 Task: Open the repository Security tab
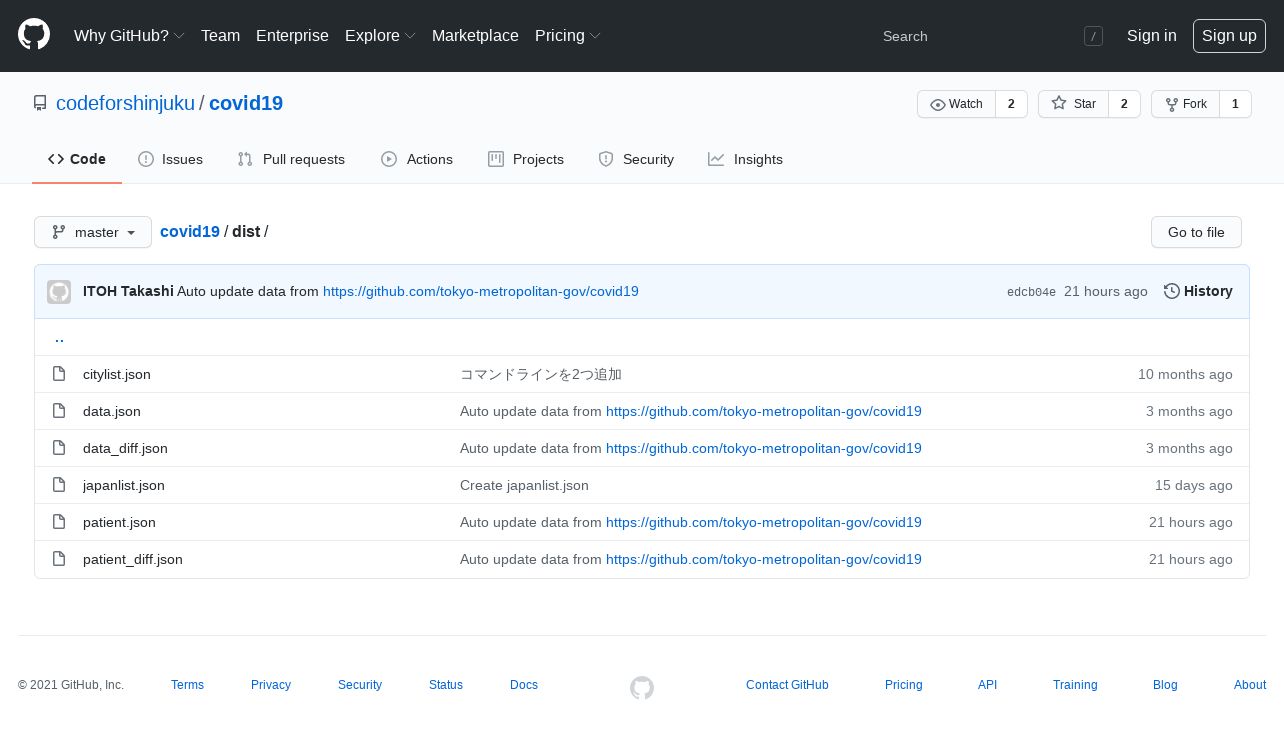tap(636, 159)
